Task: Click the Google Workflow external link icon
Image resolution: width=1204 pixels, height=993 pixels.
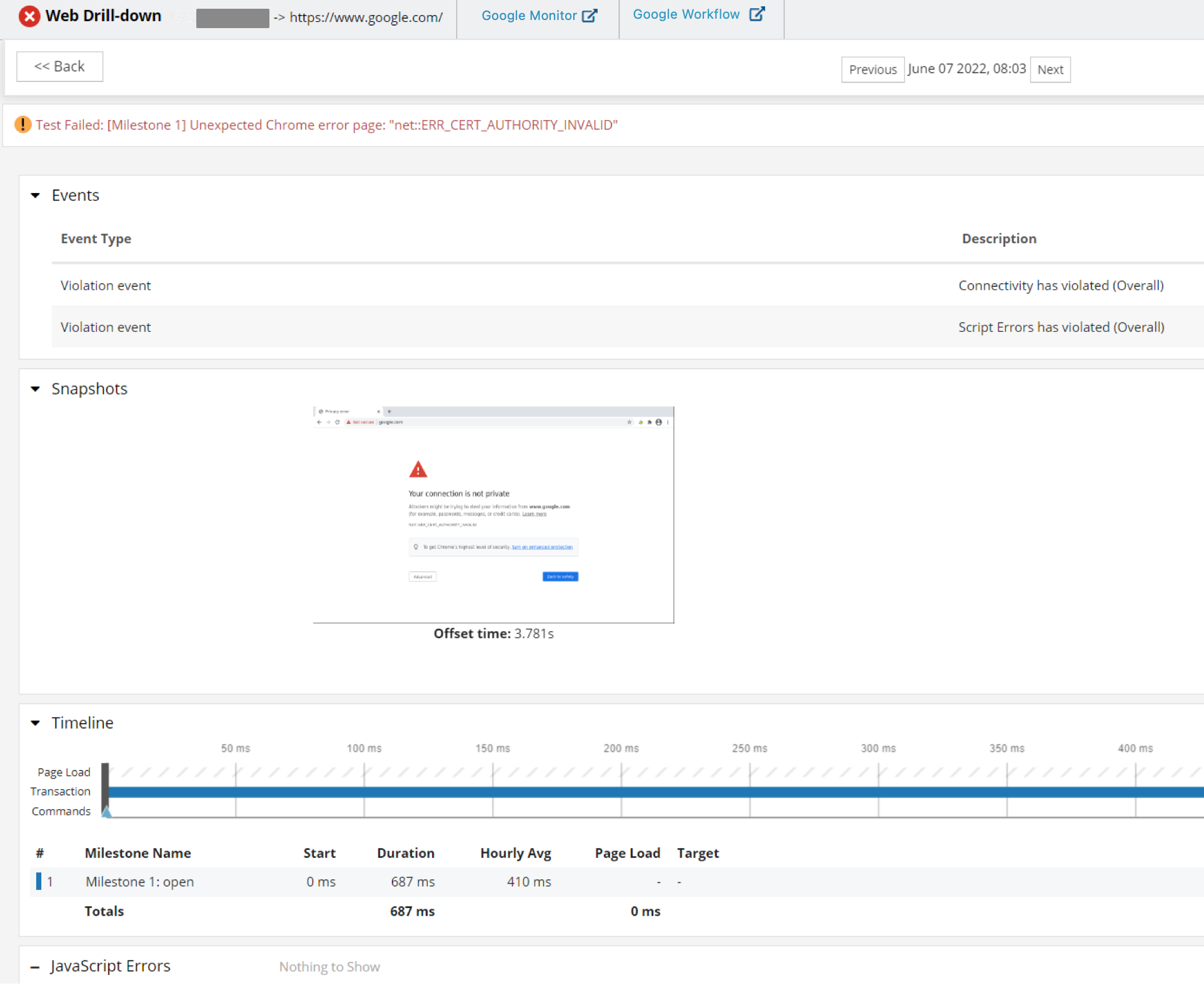Action: tap(756, 14)
